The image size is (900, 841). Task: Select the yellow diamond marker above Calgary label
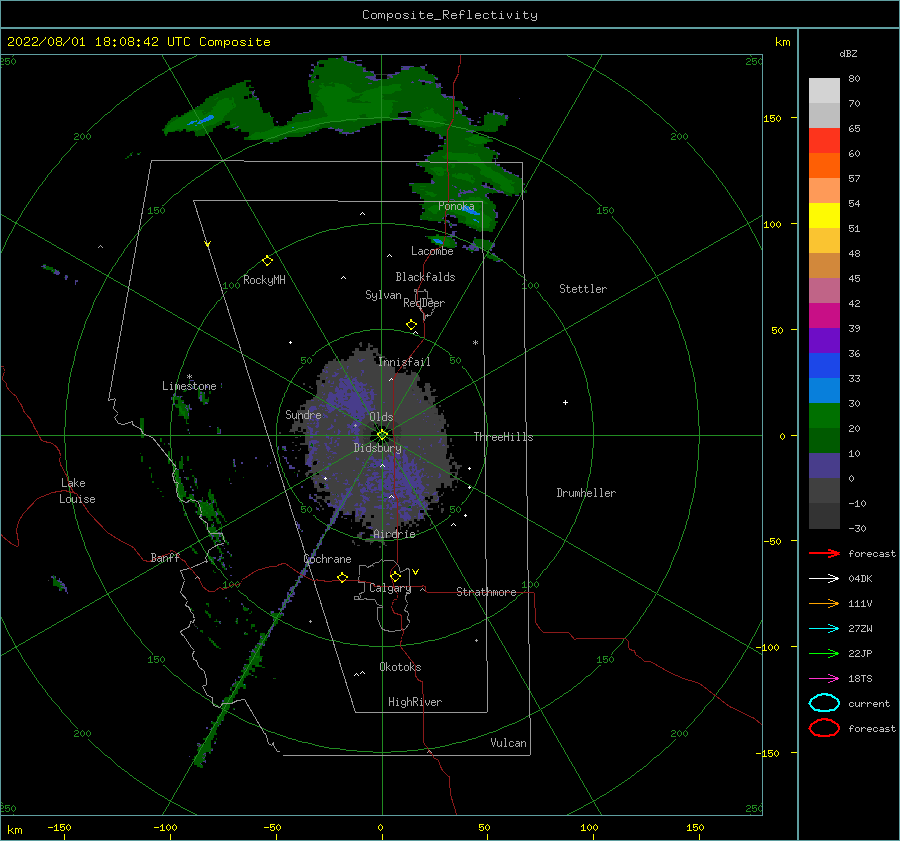[x=395, y=576]
